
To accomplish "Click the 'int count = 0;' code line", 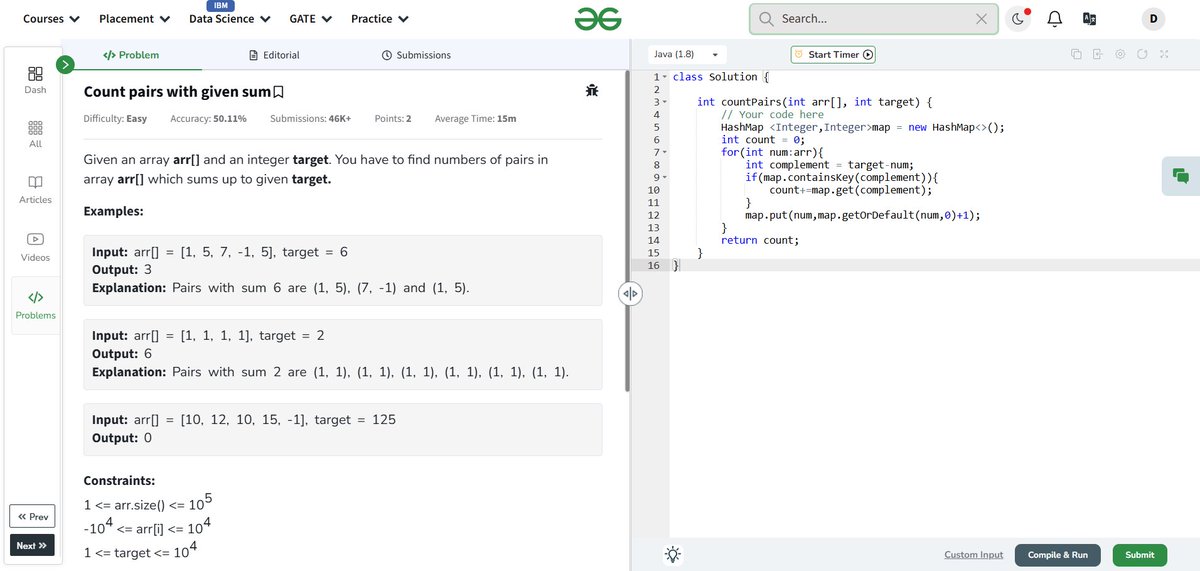I will [763, 140].
